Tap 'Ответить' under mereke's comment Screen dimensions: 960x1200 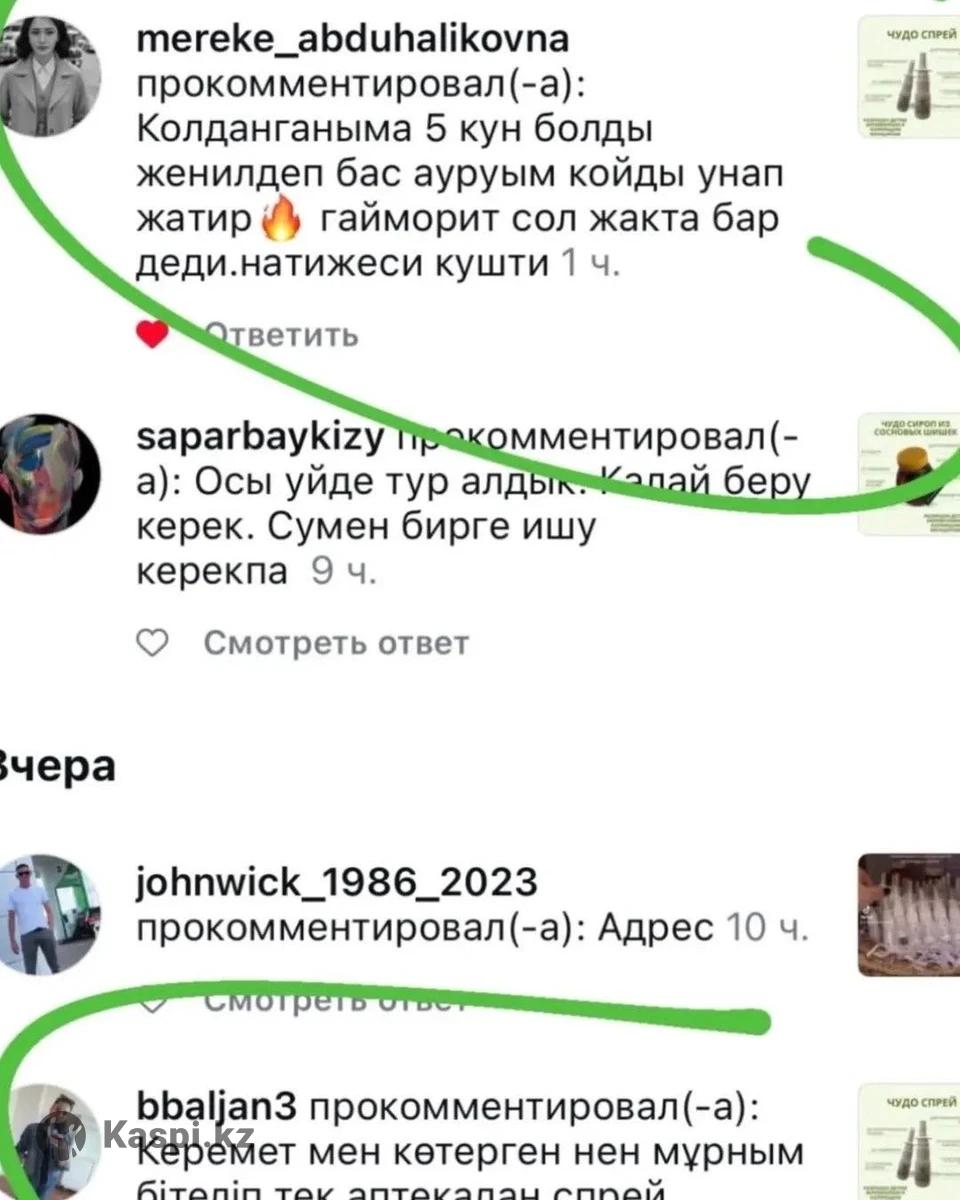[281, 335]
